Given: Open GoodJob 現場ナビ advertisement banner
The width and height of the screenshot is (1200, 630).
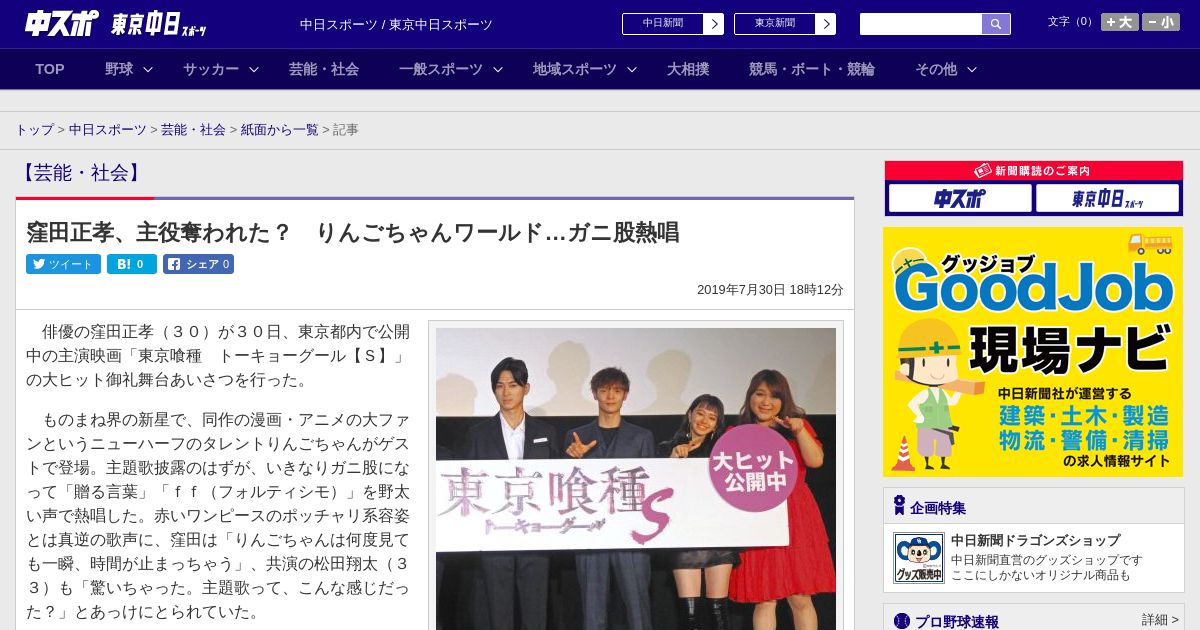Looking at the screenshot, I should pyautogui.click(x=1033, y=352).
